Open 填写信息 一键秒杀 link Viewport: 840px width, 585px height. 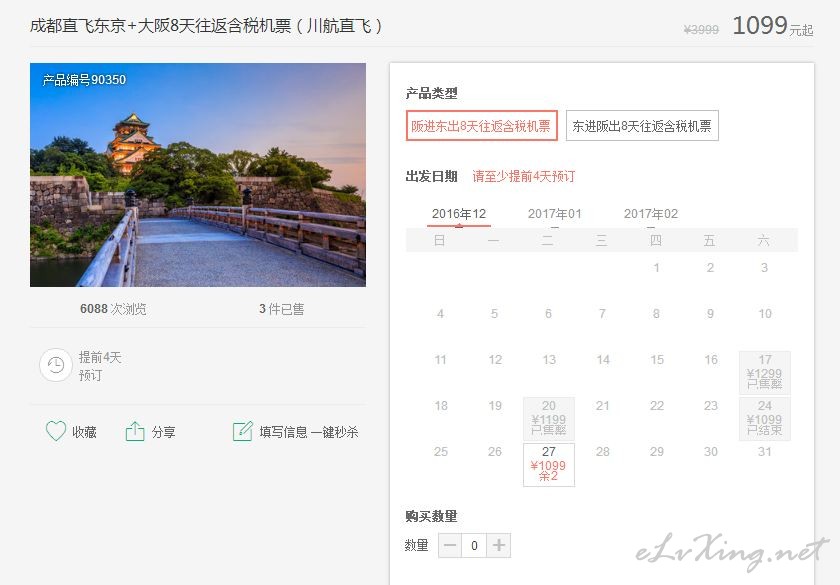coord(309,432)
